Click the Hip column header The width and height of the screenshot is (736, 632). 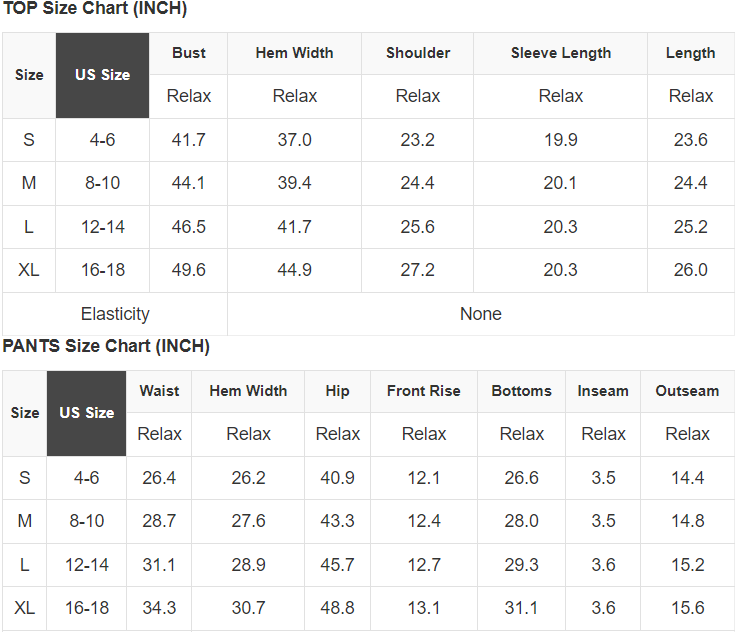click(x=337, y=391)
